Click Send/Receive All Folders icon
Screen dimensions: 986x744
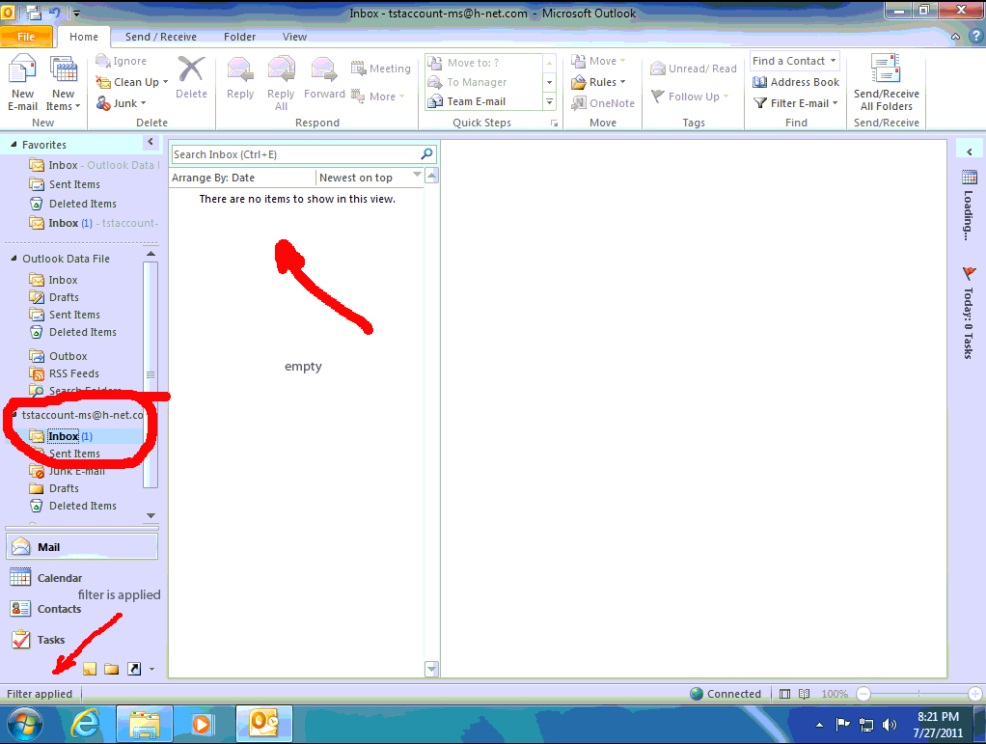point(886,72)
